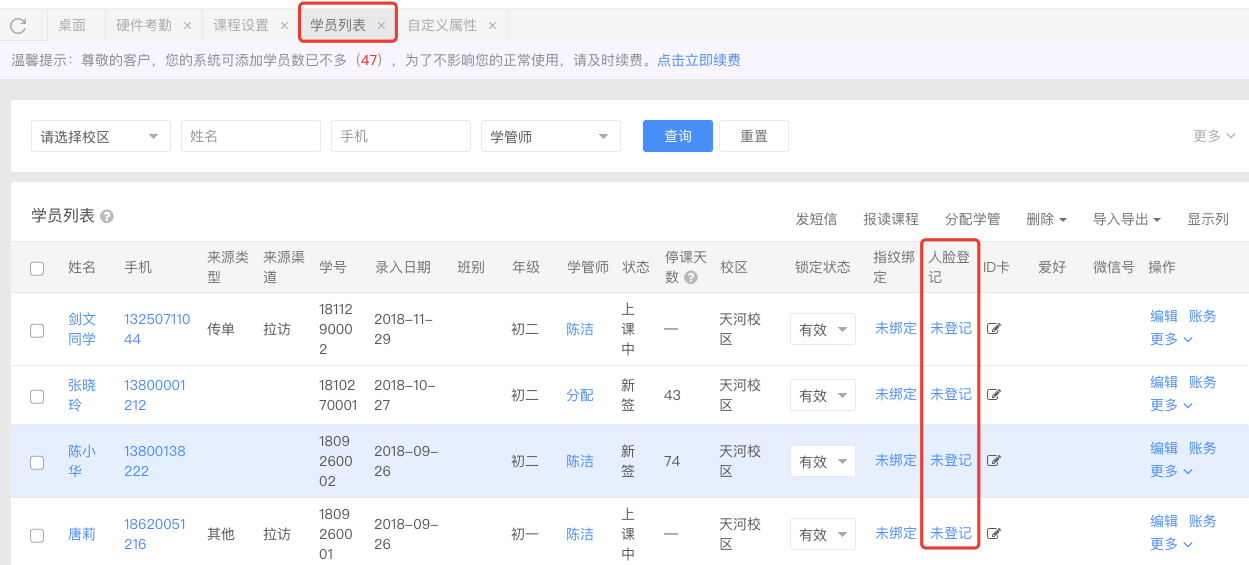Switch to the 硬件考勤 tab
1249x565 pixels.
[144, 26]
